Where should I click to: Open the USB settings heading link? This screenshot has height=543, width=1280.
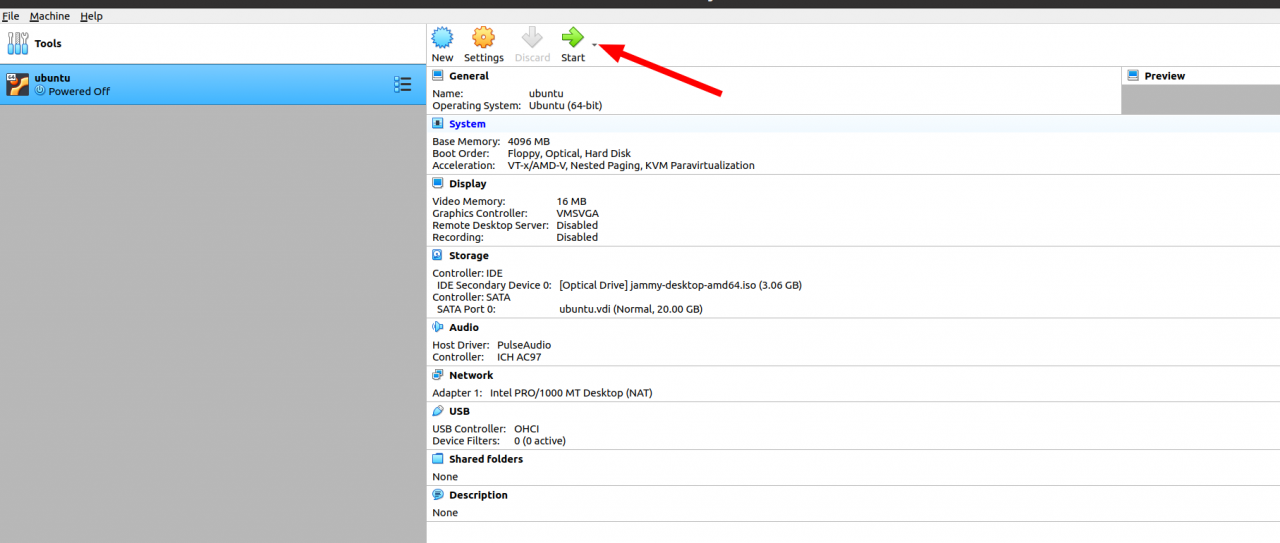click(459, 411)
